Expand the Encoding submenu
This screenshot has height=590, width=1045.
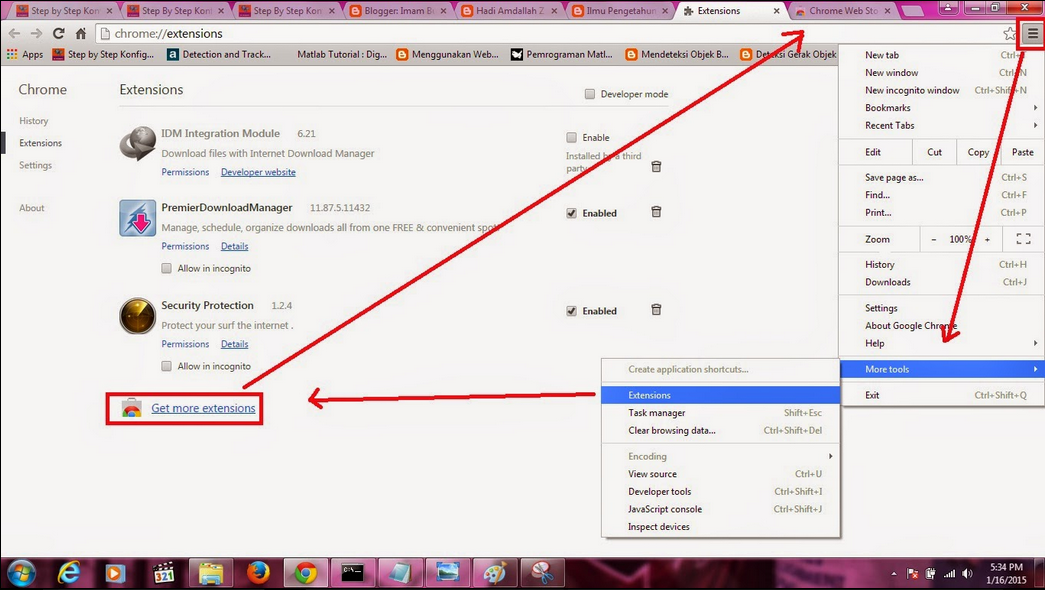(720, 456)
